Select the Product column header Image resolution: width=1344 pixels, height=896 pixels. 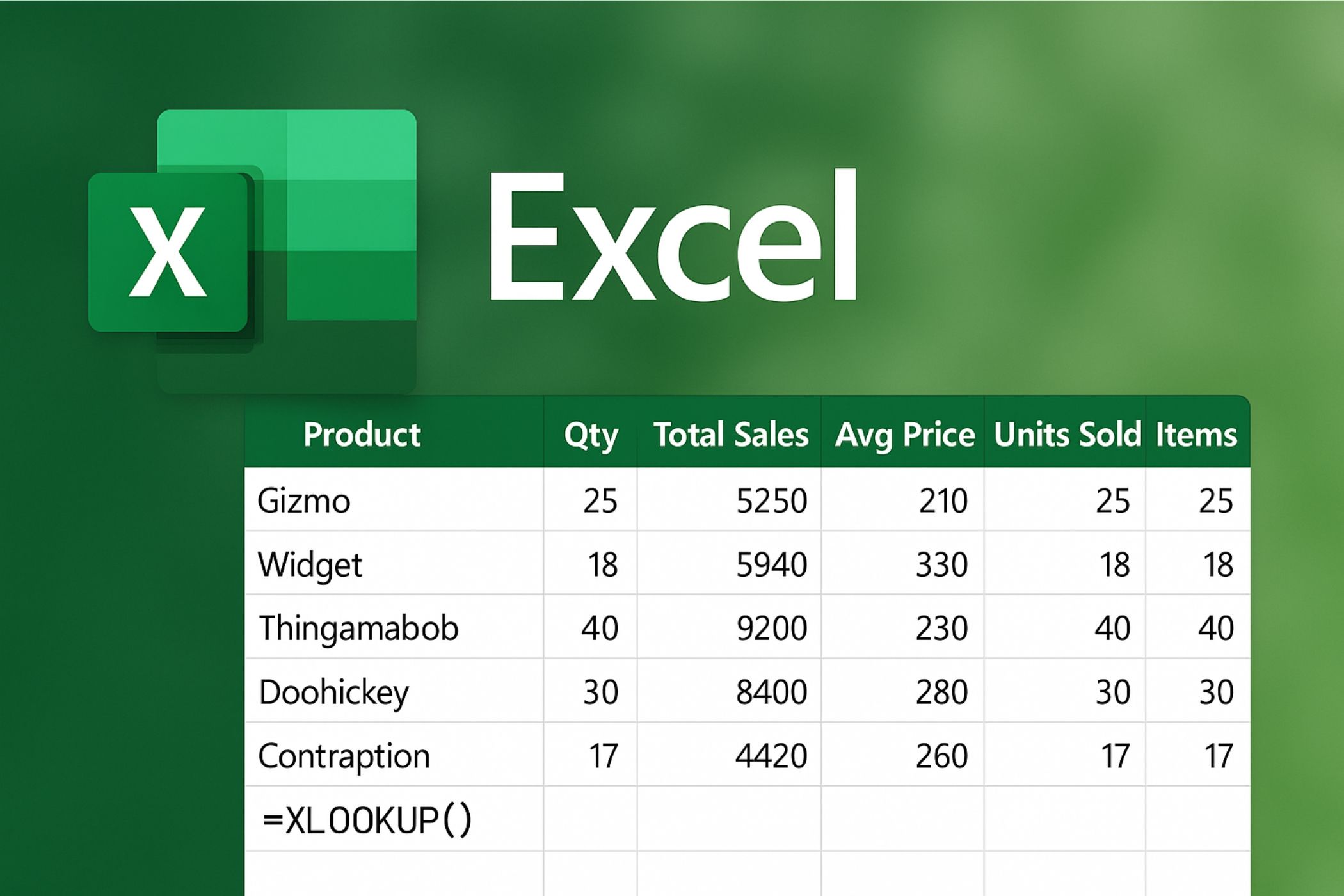[x=362, y=435]
